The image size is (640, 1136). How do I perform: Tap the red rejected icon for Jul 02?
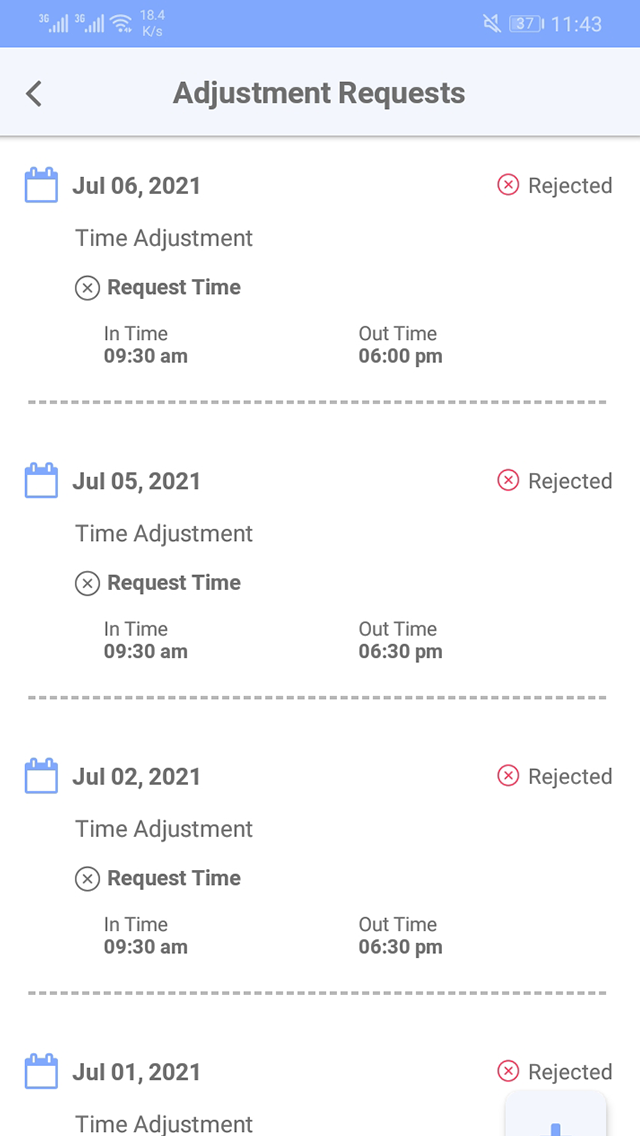pos(508,776)
